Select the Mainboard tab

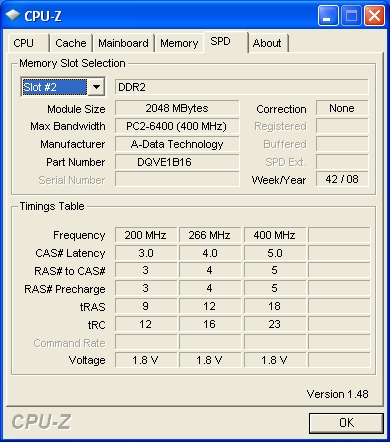pyautogui.click(x=123, y=43)
